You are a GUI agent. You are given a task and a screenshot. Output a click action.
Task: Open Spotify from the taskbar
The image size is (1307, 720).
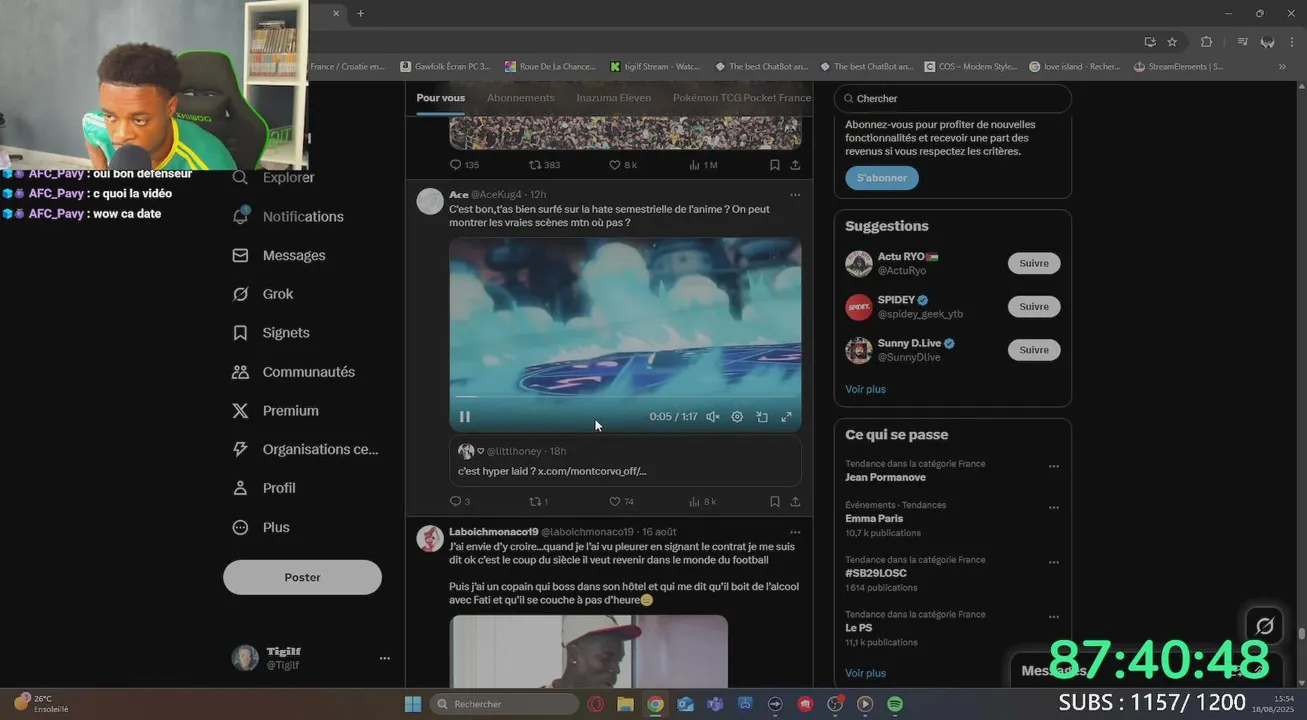click(895, 704)
